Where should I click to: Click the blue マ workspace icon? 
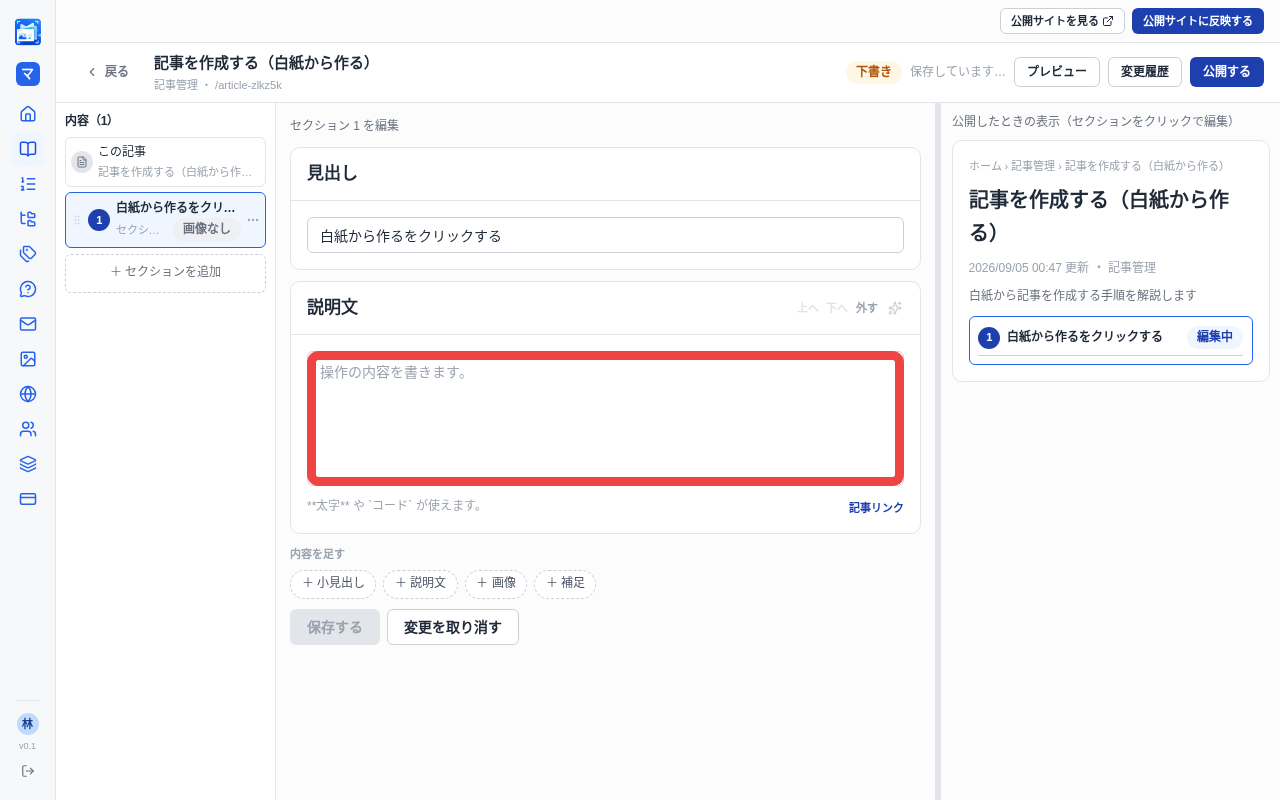pyautogui.click(x=28, y=74)
